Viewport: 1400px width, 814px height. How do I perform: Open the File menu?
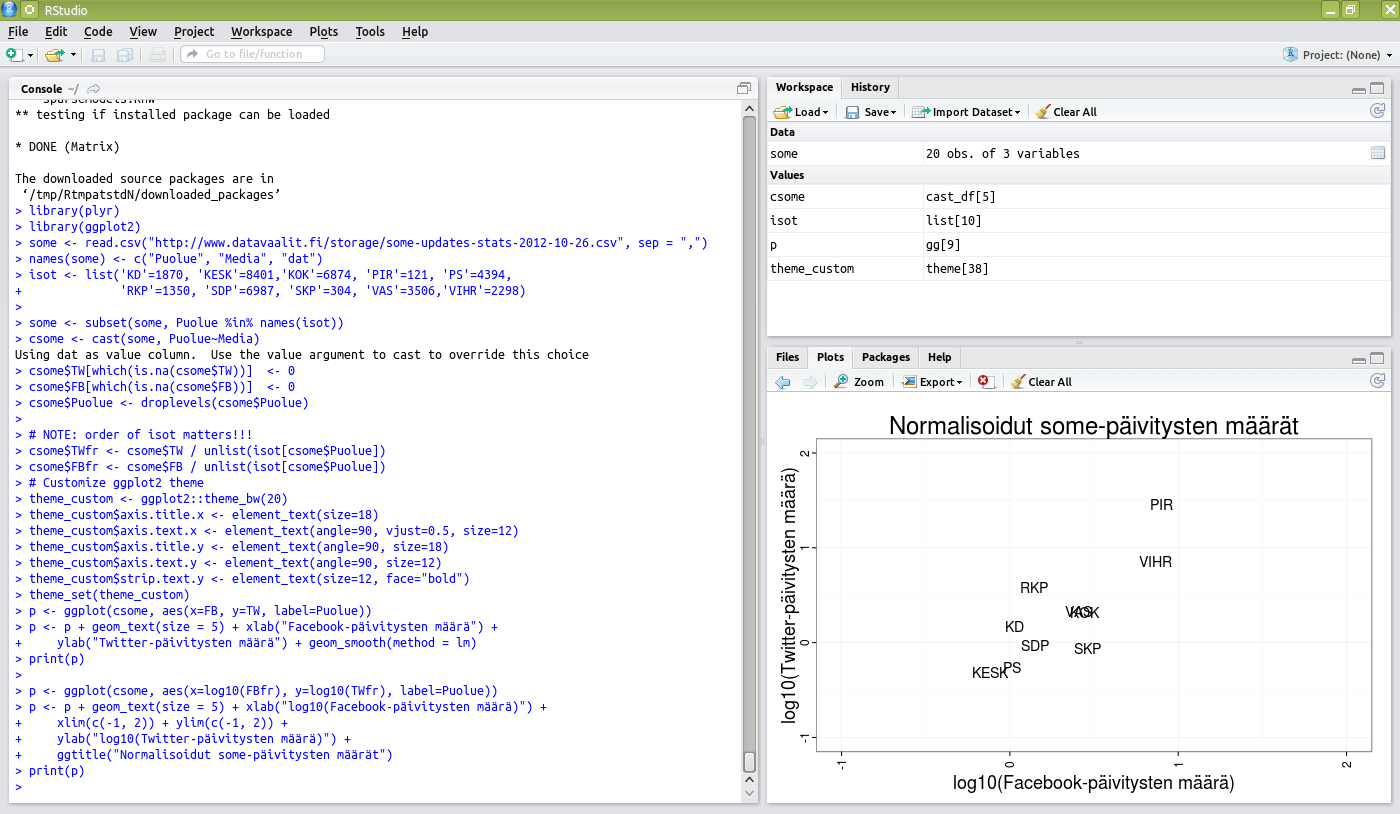[x=18, y=31]
